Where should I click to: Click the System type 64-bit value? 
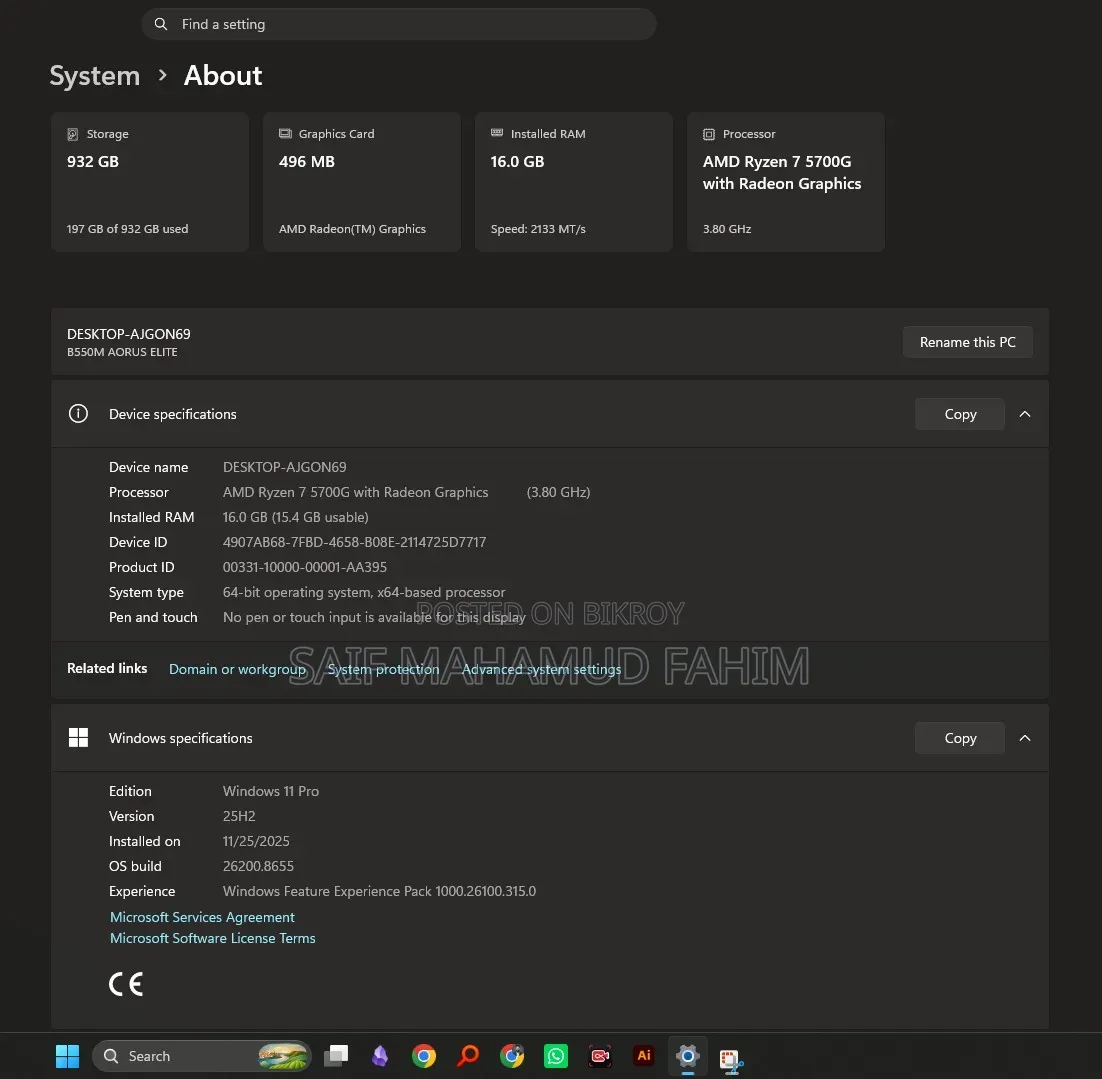363,593
